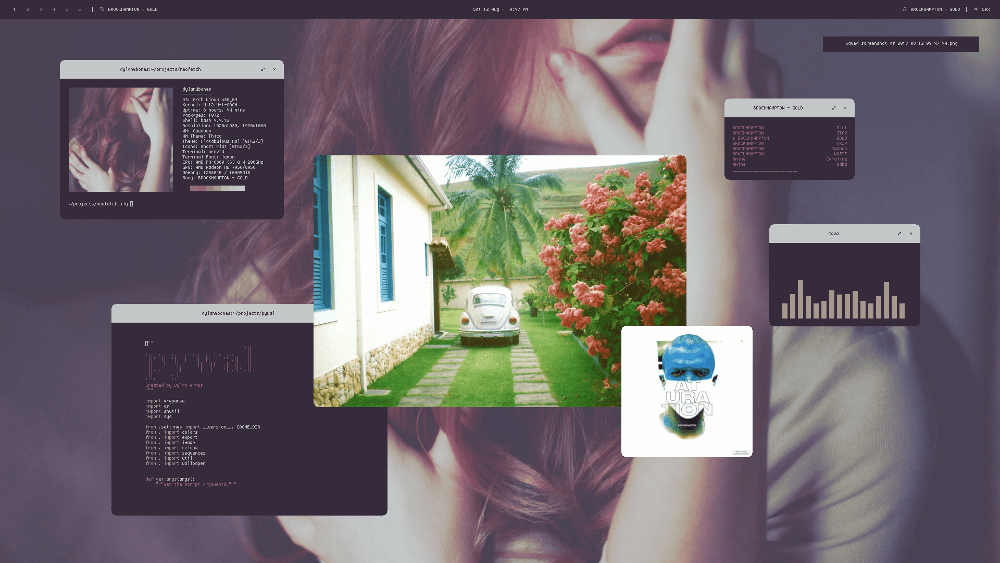This screenshot has height=563, width=1000.
Task: Click the now-playing music note icon in the top bar
Action: (904, 10)
